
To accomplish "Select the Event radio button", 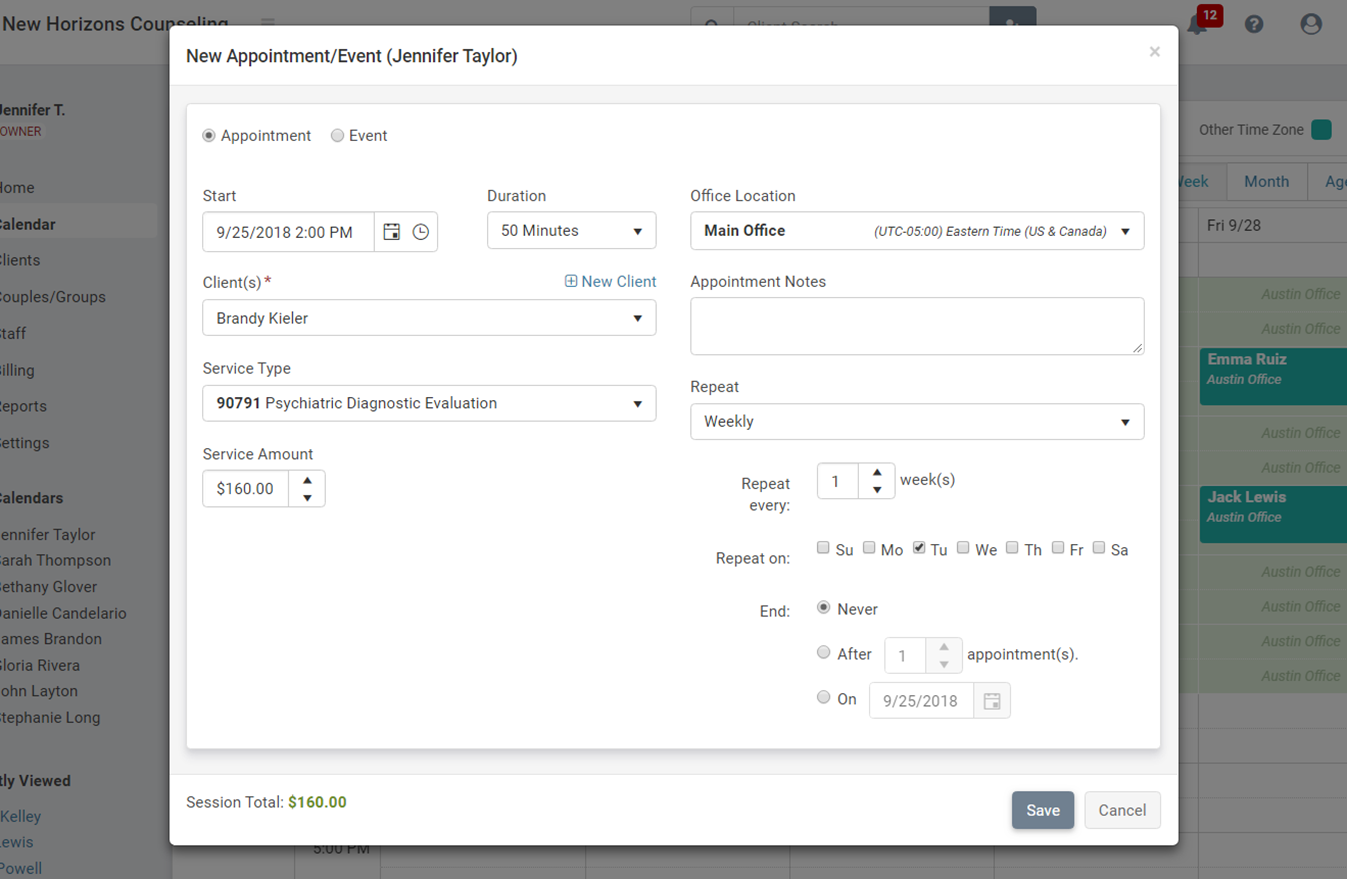I will click(337, 135).
